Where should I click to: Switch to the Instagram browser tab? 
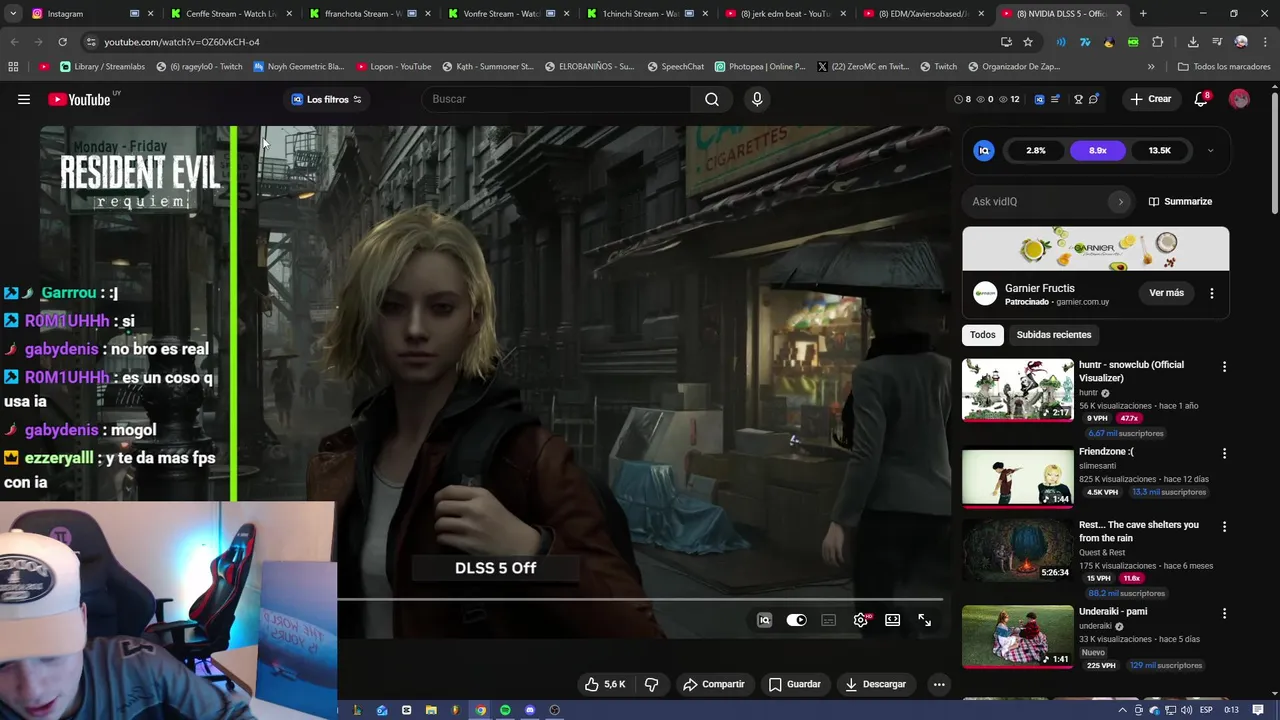click(x=65, y=14)
